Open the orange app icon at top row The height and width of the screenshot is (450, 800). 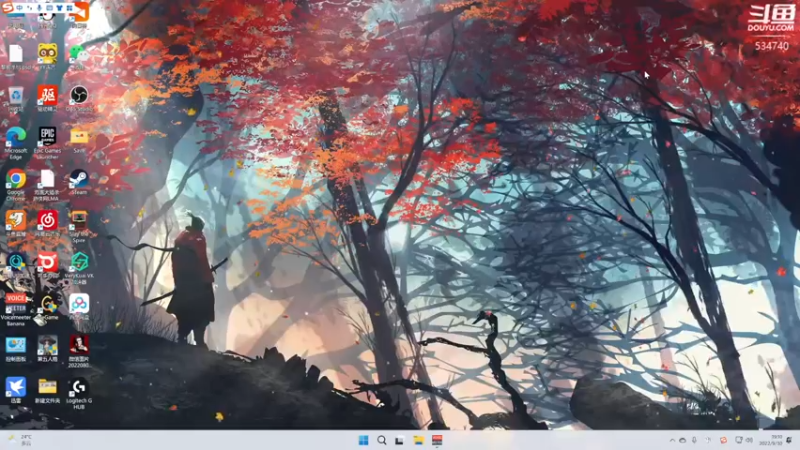81,13
